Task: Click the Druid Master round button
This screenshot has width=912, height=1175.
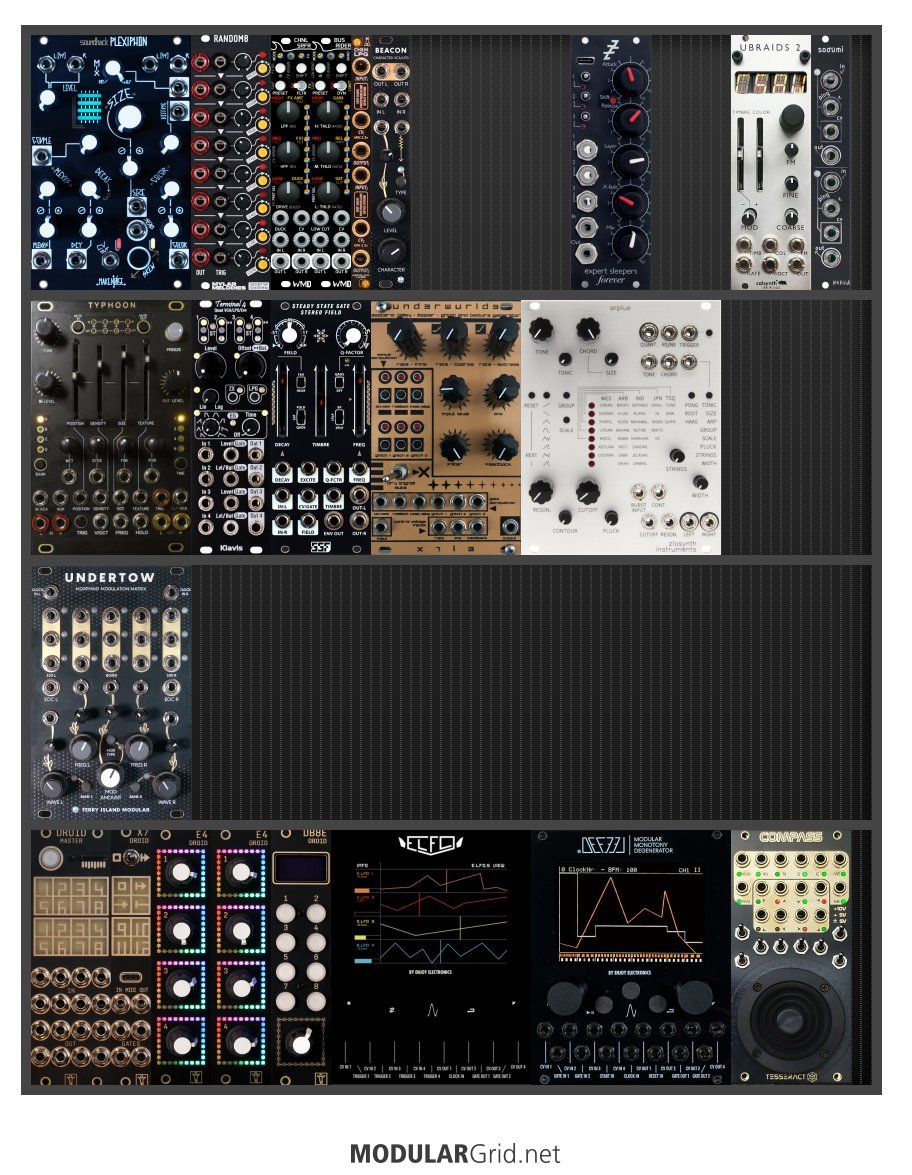Action: tap(50, 858)
